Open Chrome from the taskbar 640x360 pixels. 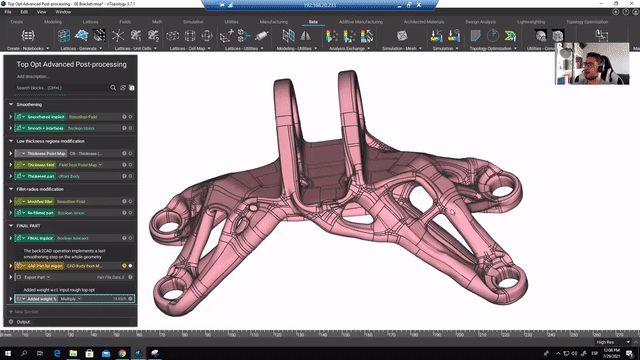point(122,353)
